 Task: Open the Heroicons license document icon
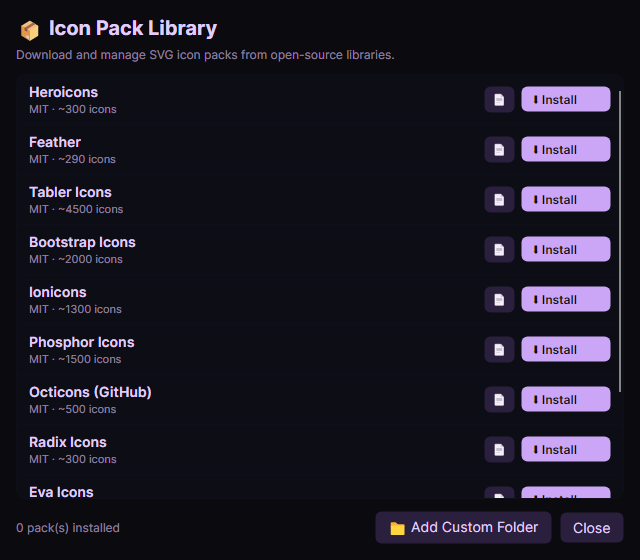click(499, 100)
